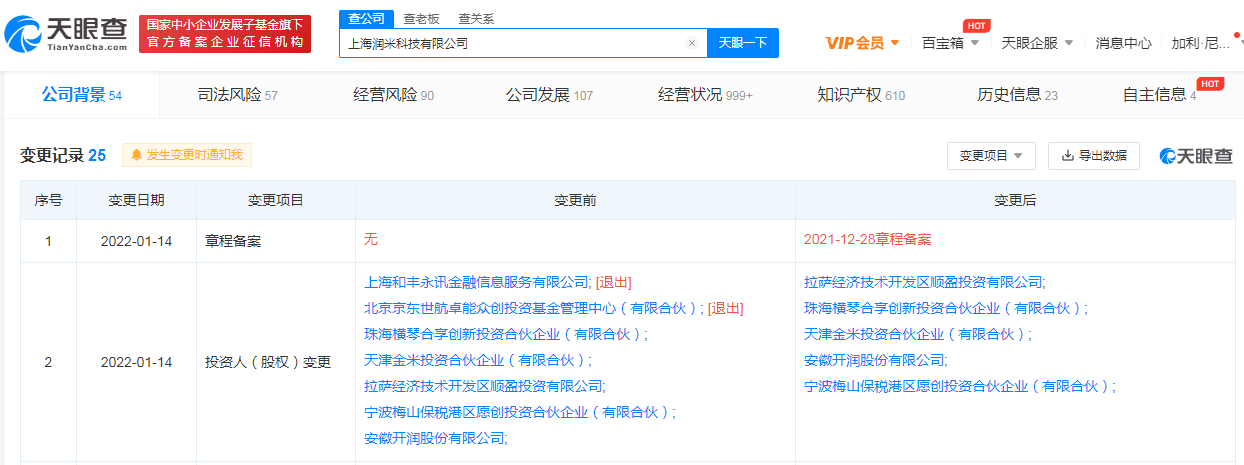Switch to the 司法风险 tab
Screen dimensions: 1244x465
point(237,95)
